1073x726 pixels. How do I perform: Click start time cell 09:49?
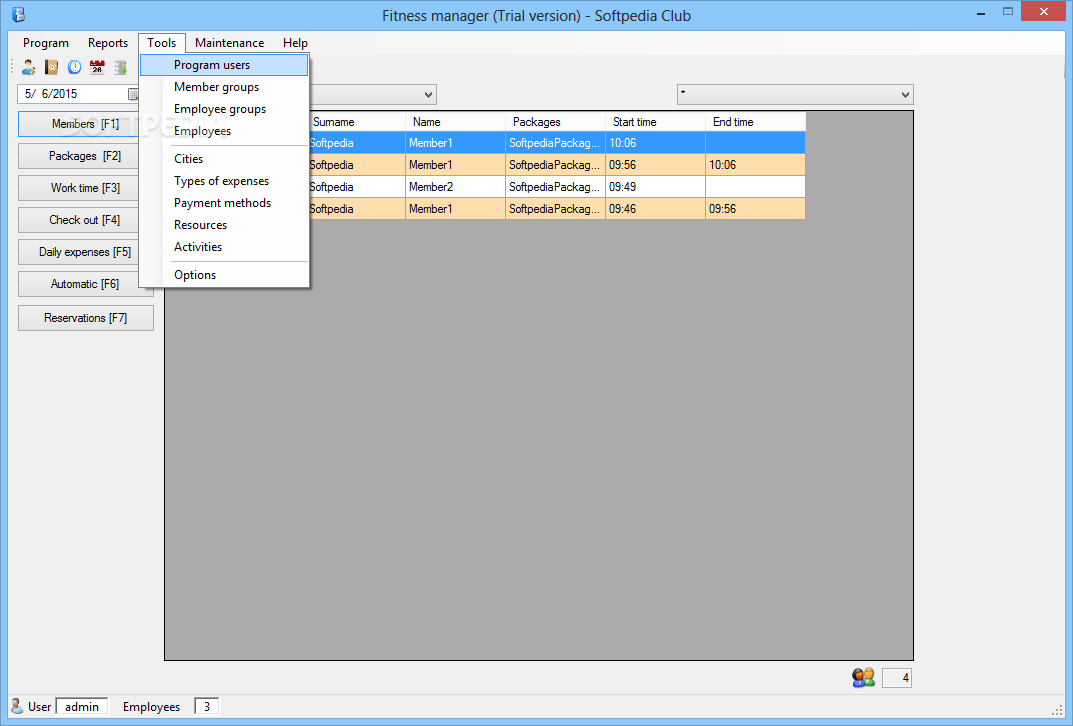coord(655,187)
